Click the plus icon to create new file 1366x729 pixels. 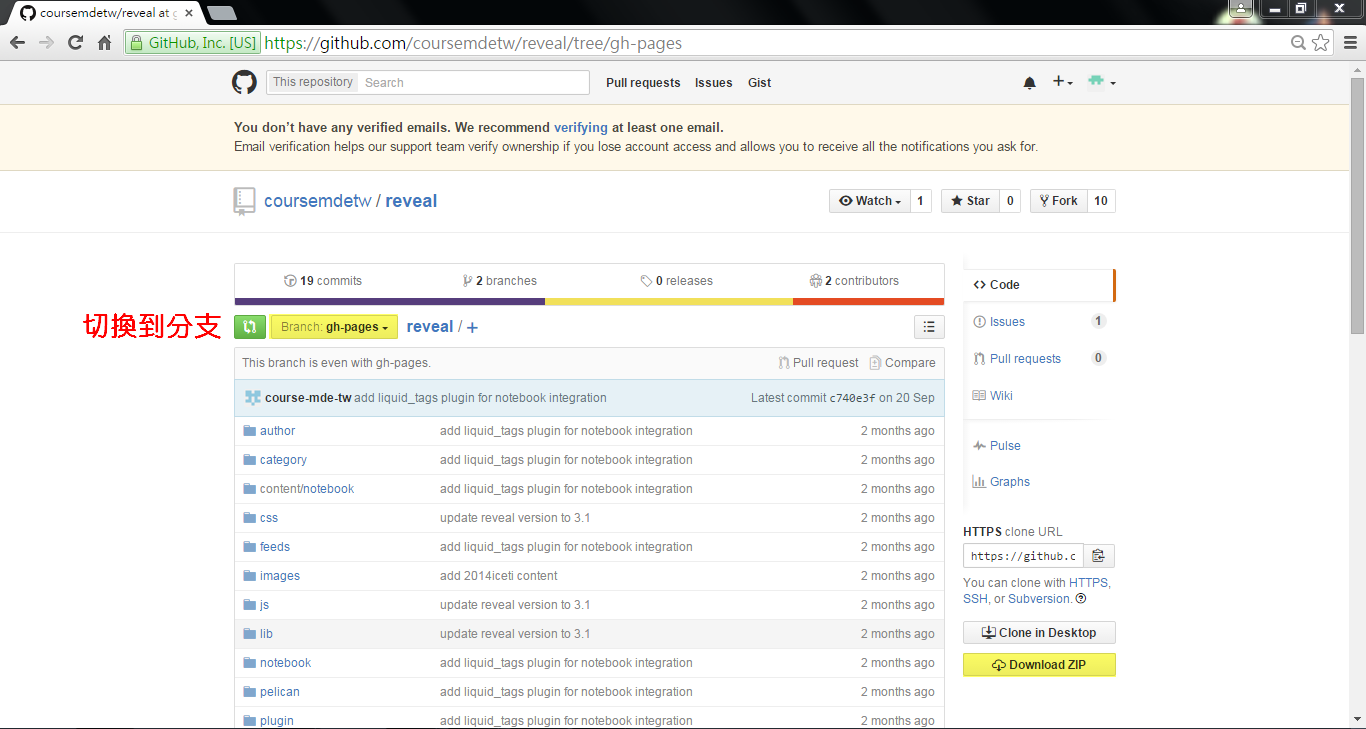point(472,327)
